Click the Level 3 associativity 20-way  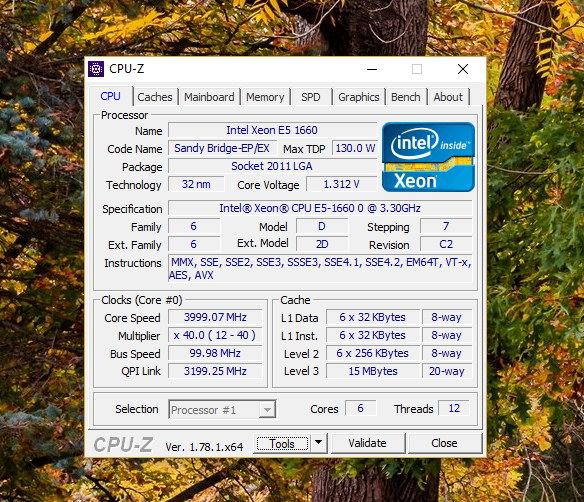point(447,371)
